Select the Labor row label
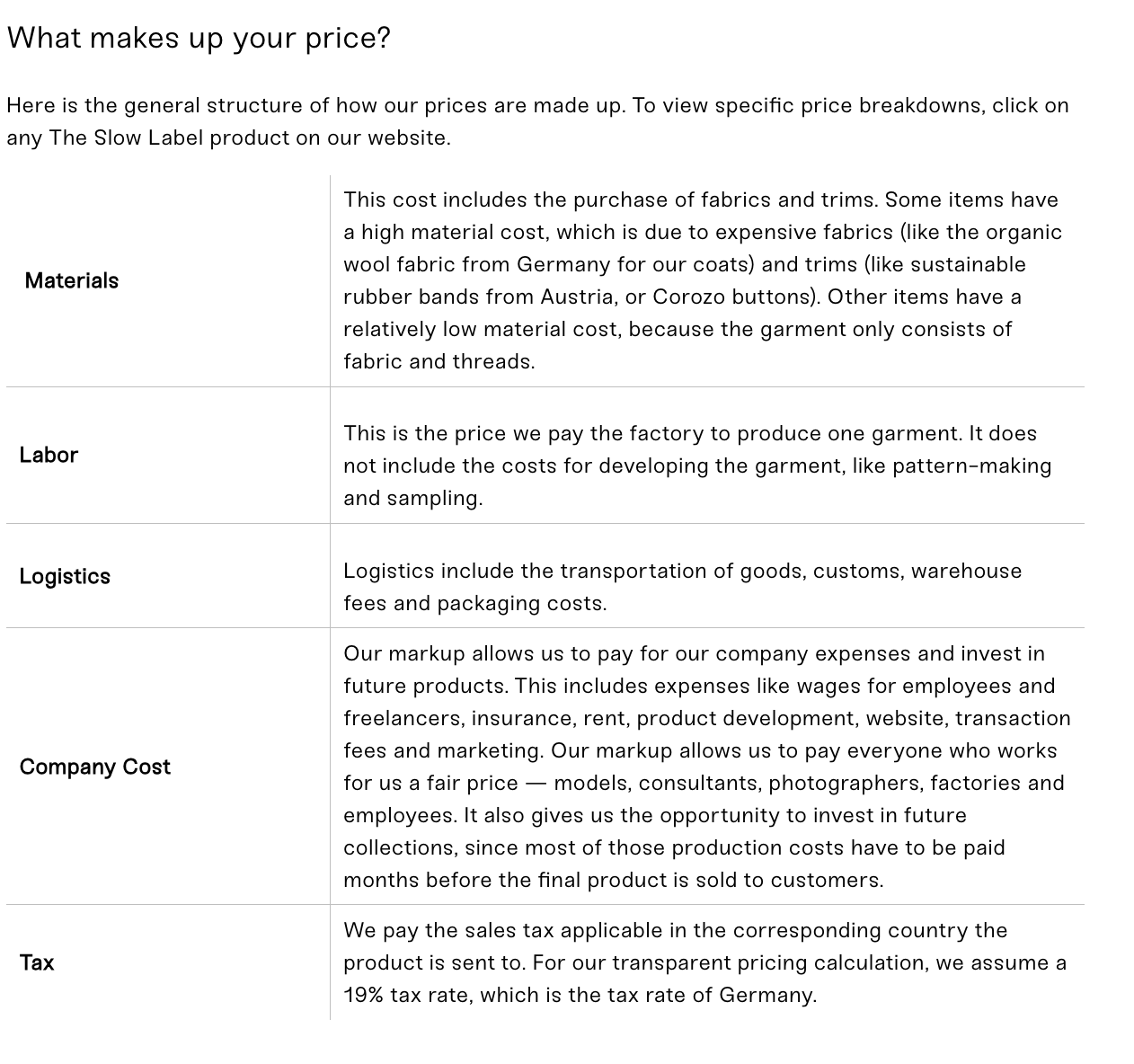This screenshot has height=1064, width=1134. click(x=49, y=455)
